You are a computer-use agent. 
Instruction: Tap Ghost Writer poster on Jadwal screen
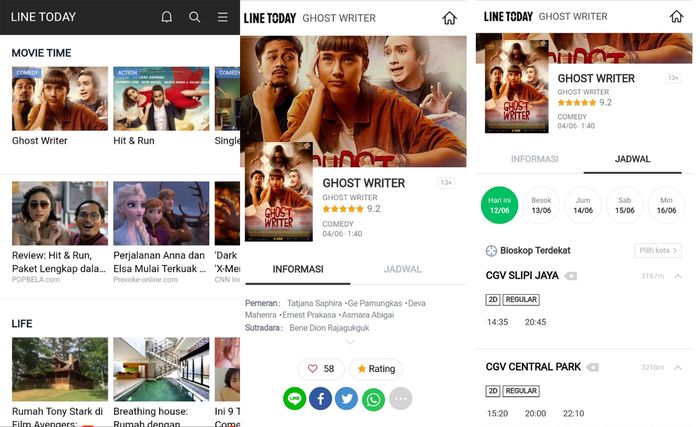click(x=517, y=86)
